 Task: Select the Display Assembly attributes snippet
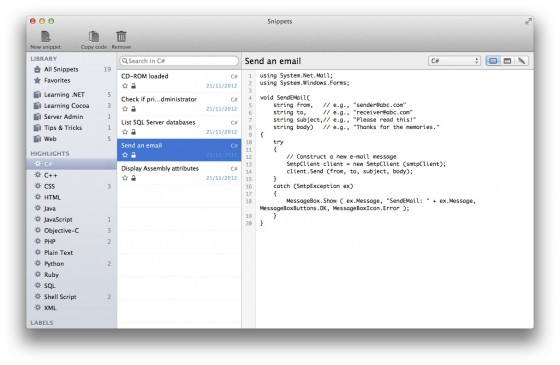tap(179, 173)
